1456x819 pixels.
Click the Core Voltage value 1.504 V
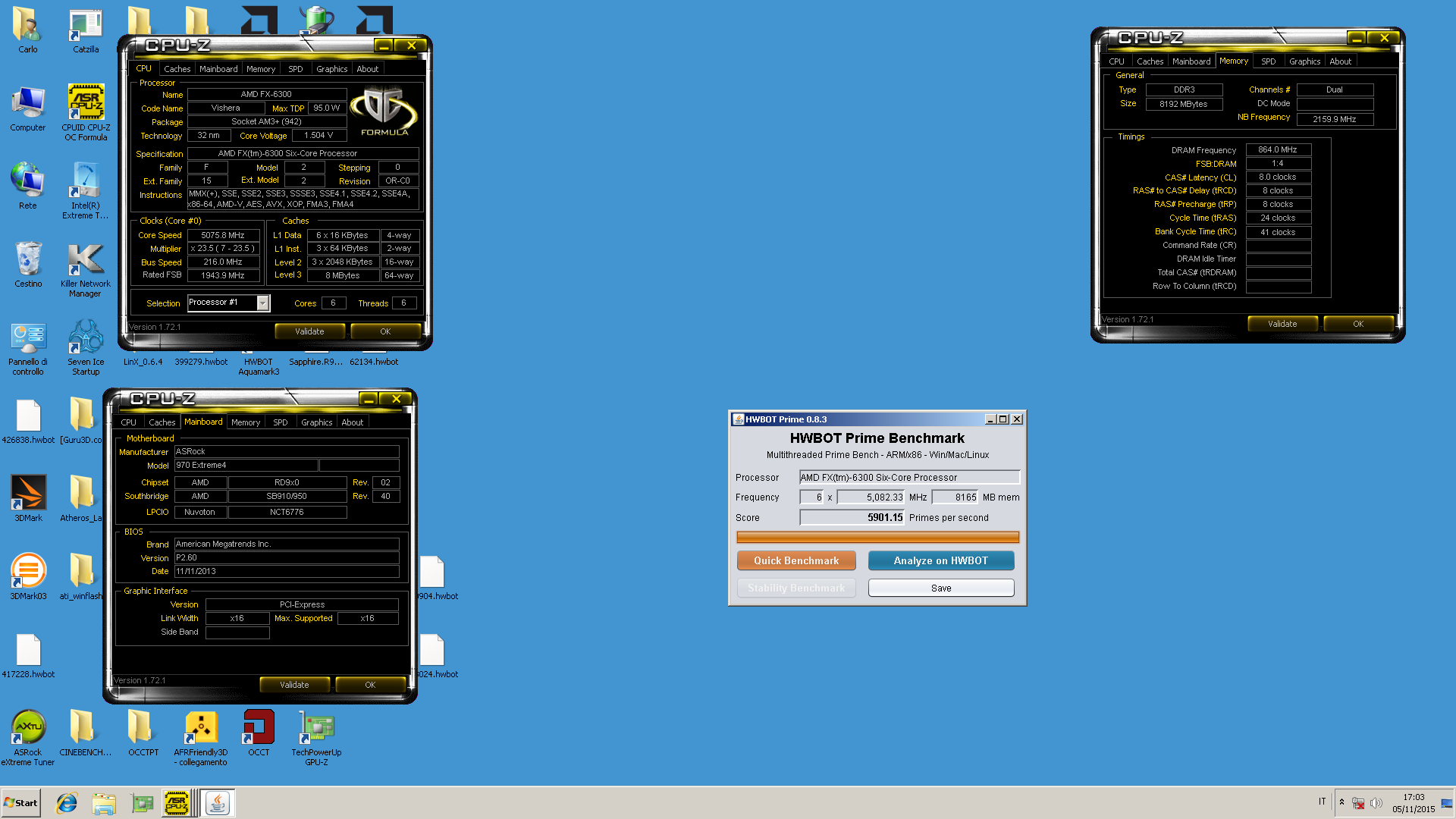(318, 136)
